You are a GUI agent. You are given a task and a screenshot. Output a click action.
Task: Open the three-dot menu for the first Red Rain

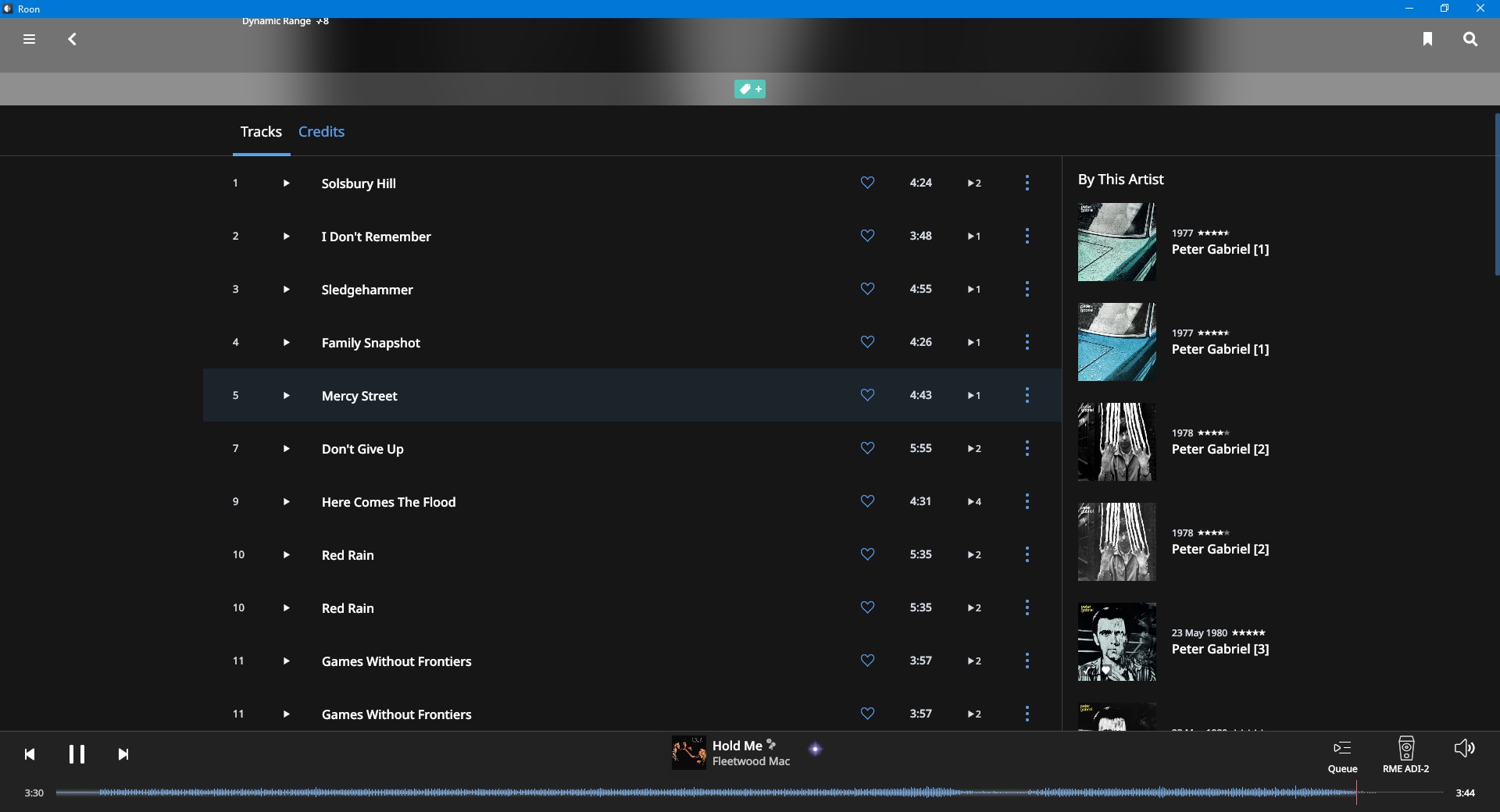[1027, 554]
